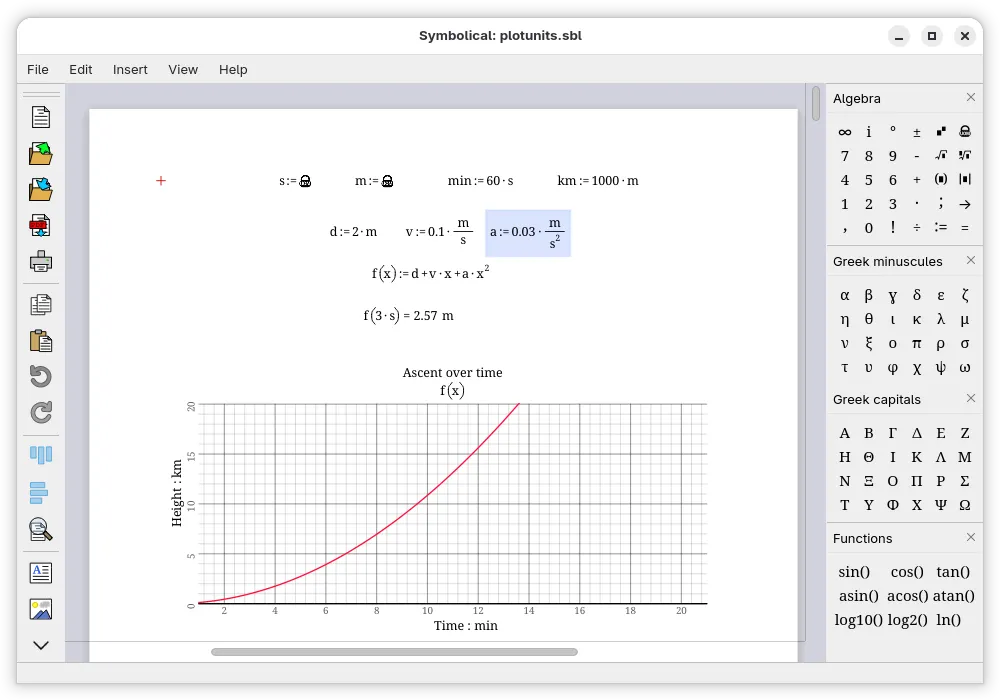The height and width of the screenshot is (700, 1000).
Task: Insert log10() function
Action: (x=858, y=620)
